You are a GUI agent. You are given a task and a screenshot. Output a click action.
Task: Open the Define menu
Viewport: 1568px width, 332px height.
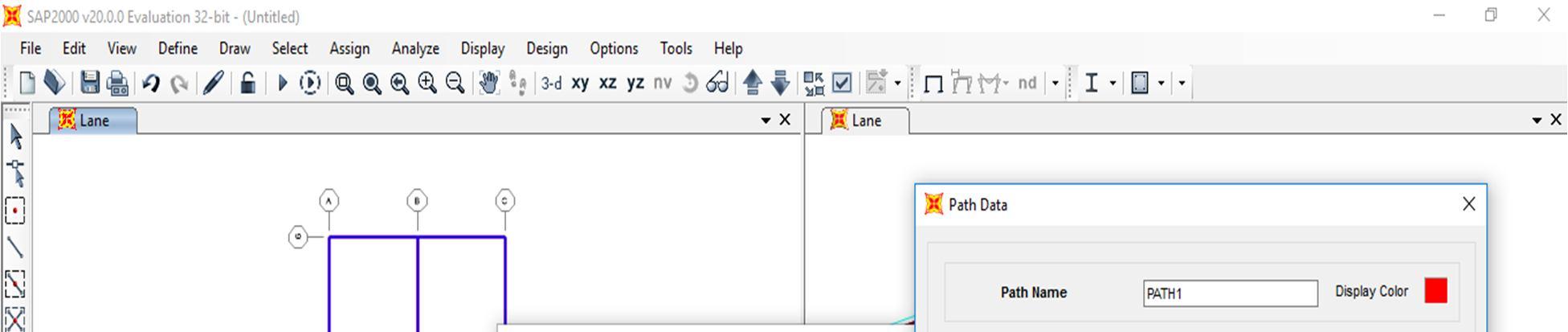click(178, 48)
